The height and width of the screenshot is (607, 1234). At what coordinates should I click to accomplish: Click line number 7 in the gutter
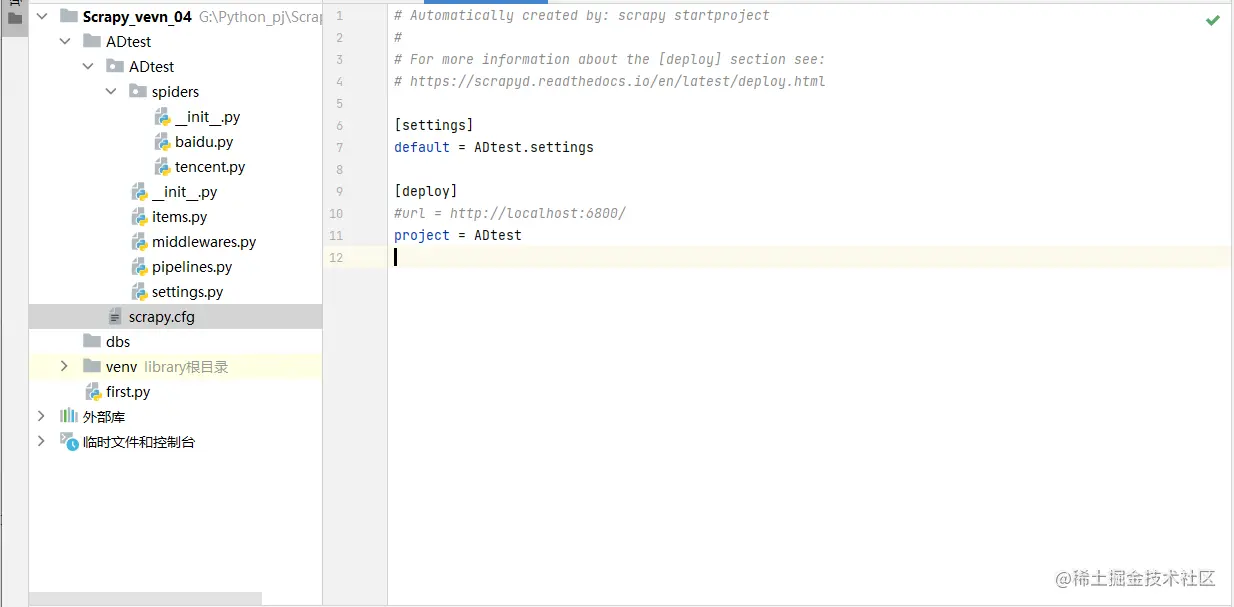[x=340, y=147]
